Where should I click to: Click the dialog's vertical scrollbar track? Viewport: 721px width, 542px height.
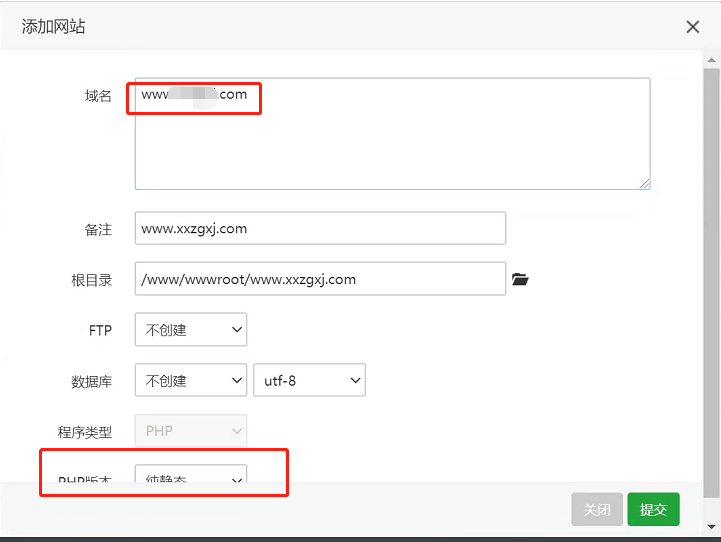711,300
